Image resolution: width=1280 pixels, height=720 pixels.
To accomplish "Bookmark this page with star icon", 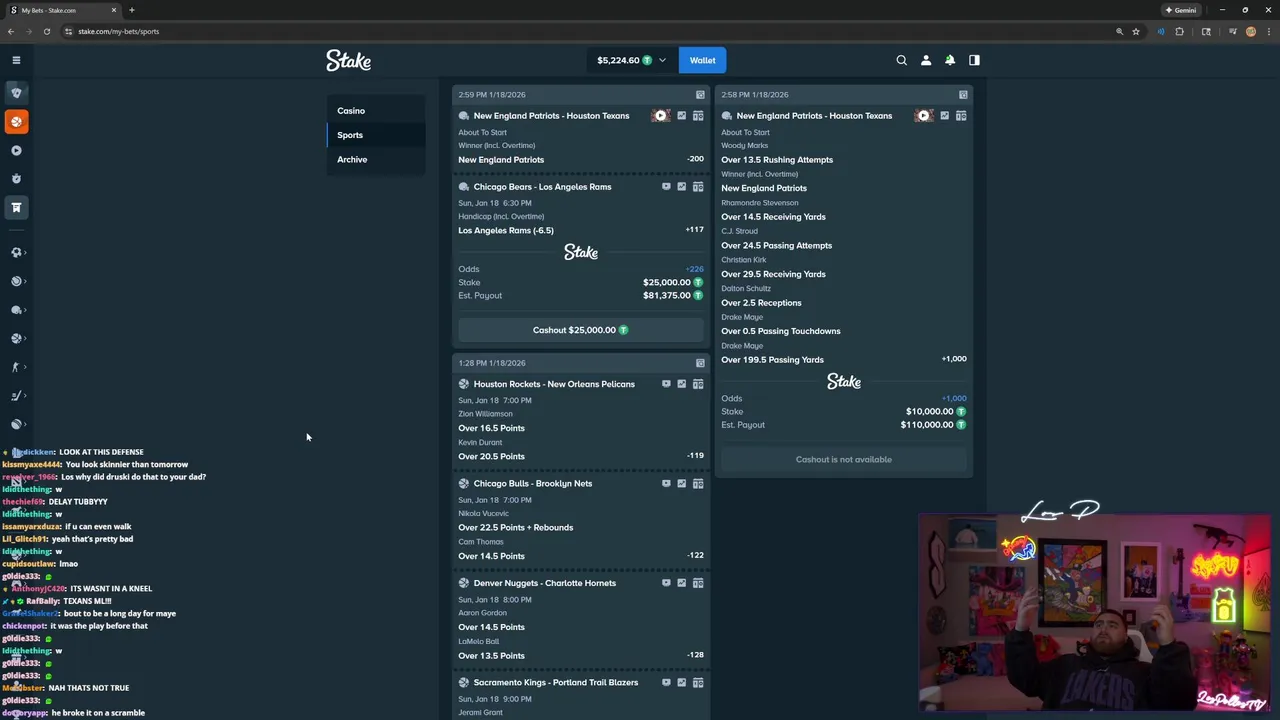I will pyautogui.click(x=1136, y=31).
